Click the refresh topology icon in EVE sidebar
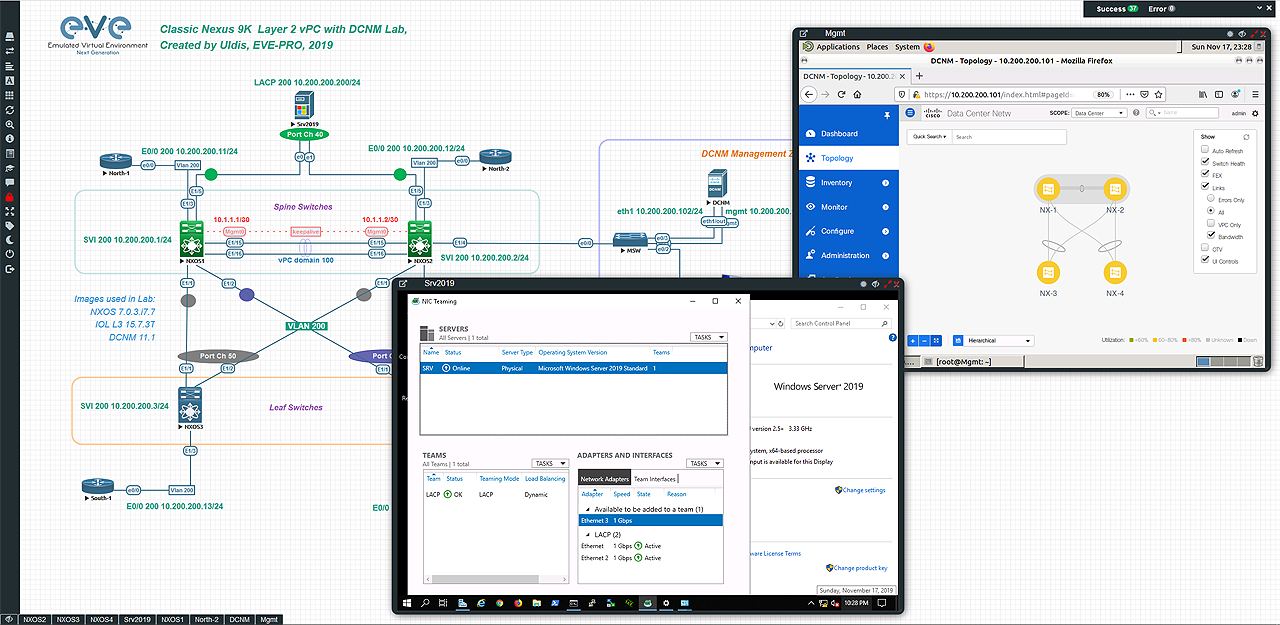The image size is (1280, 625). pos(9,109)
